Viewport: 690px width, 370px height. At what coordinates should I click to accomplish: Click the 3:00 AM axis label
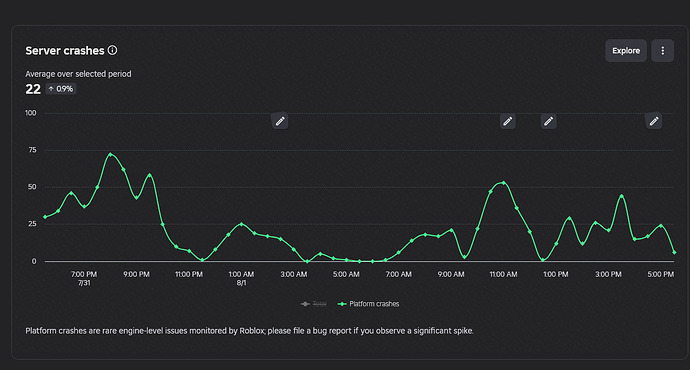click(294, 275)
